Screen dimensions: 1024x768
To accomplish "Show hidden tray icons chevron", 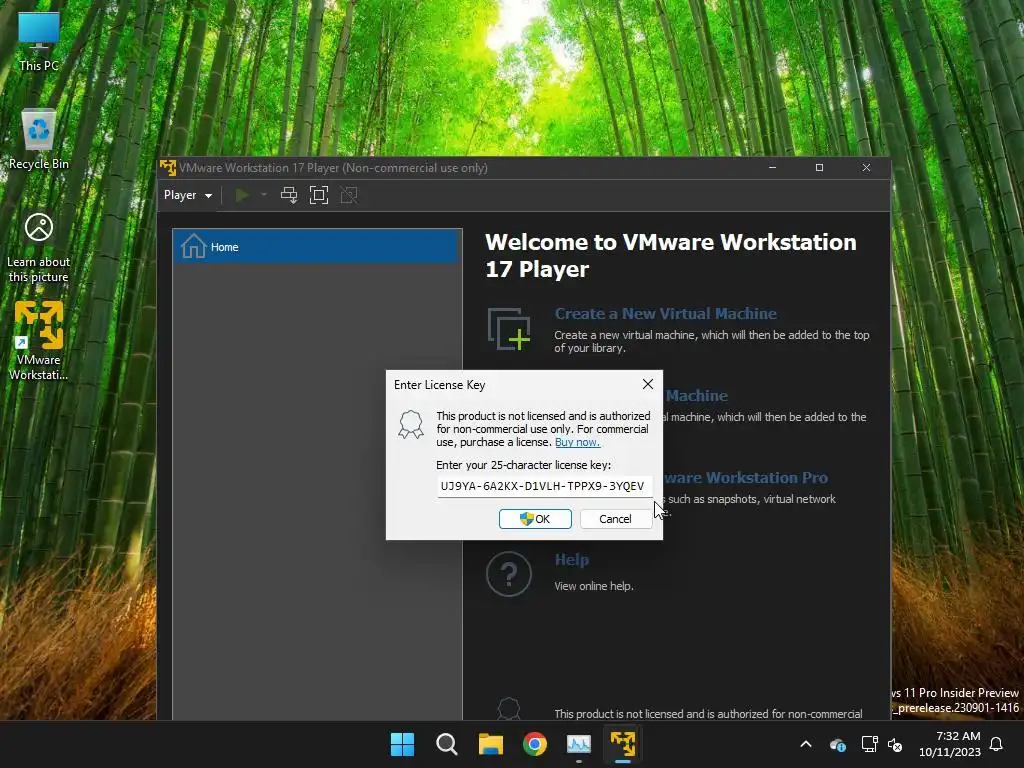I will [806, 744].
